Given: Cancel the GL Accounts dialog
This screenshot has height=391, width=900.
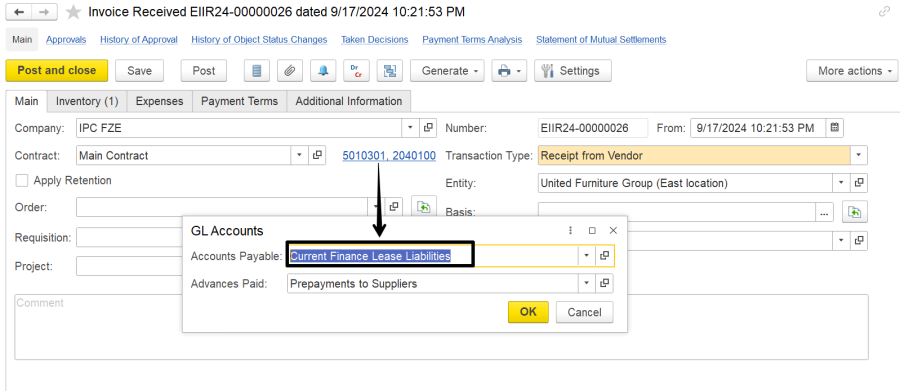Looking at the screenshot, I should tap(584, 312).
